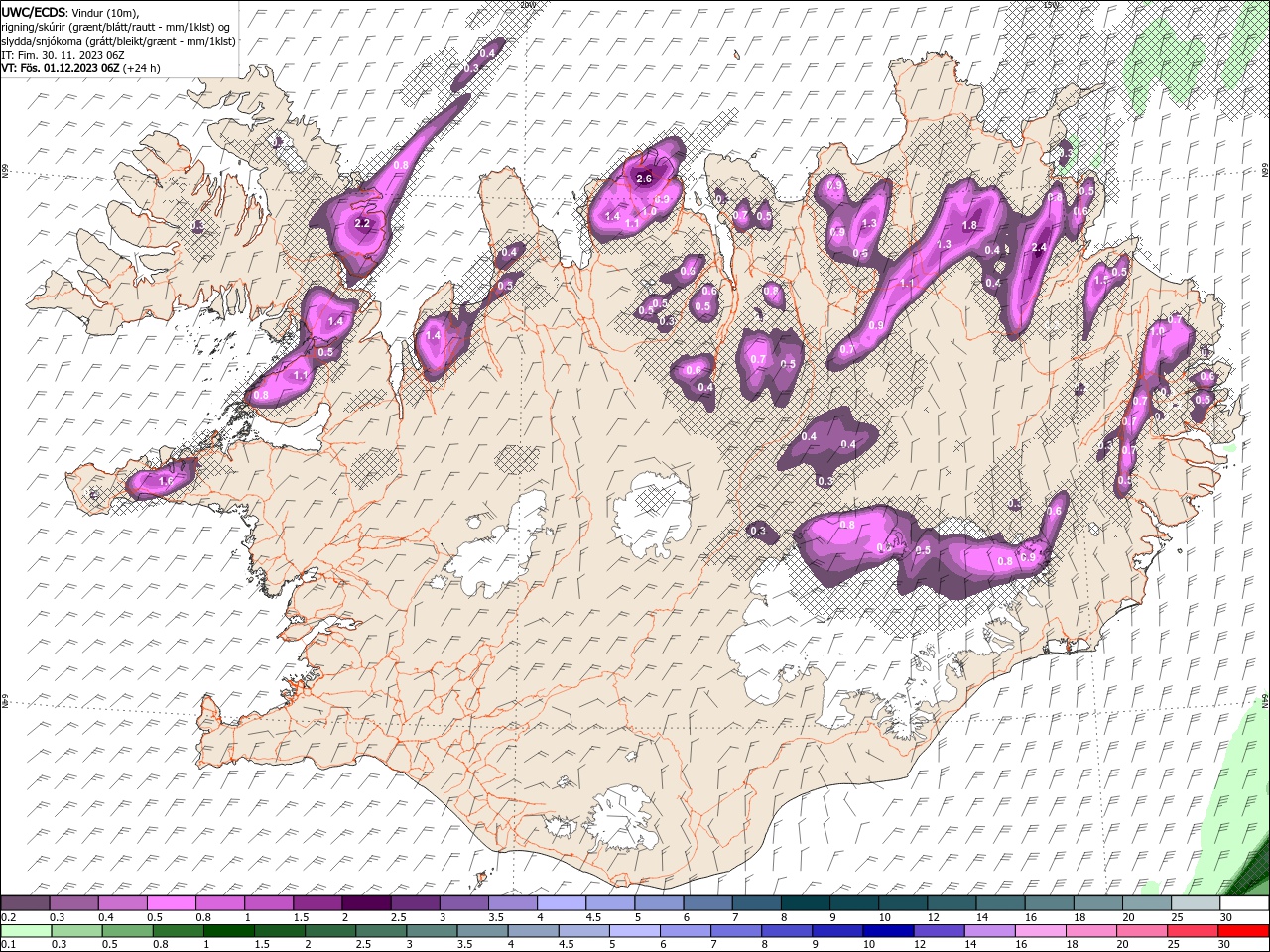The width and height of the screenshot is (1270, 952).
Task: Select upper legend swatch between 0.2 and 0.3
Action: coord(25,903)
